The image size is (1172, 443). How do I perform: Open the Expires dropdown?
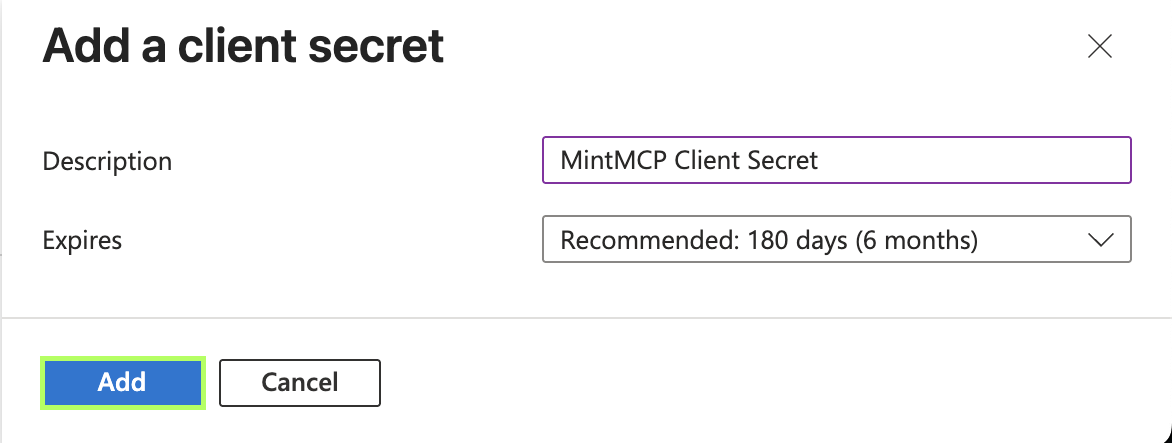pyautogui.click(x=836, y=239)
